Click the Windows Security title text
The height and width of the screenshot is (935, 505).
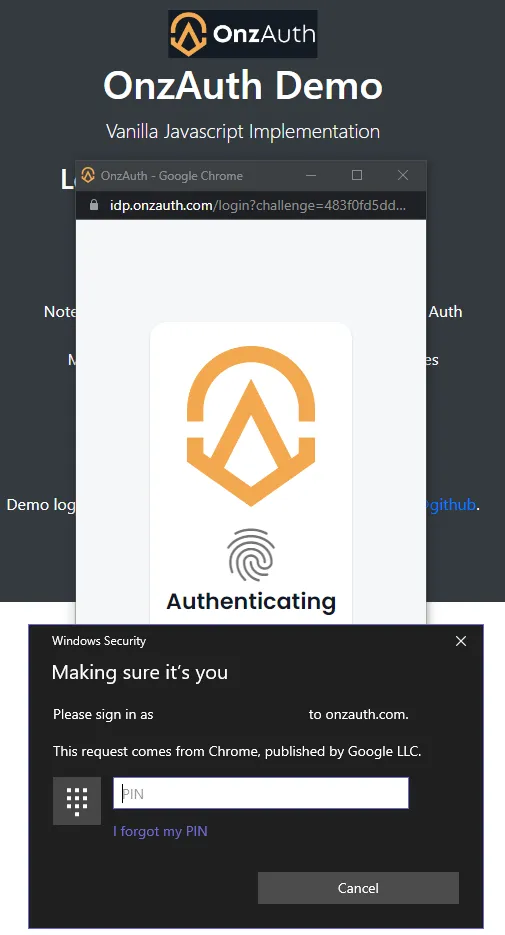[99, 641]
